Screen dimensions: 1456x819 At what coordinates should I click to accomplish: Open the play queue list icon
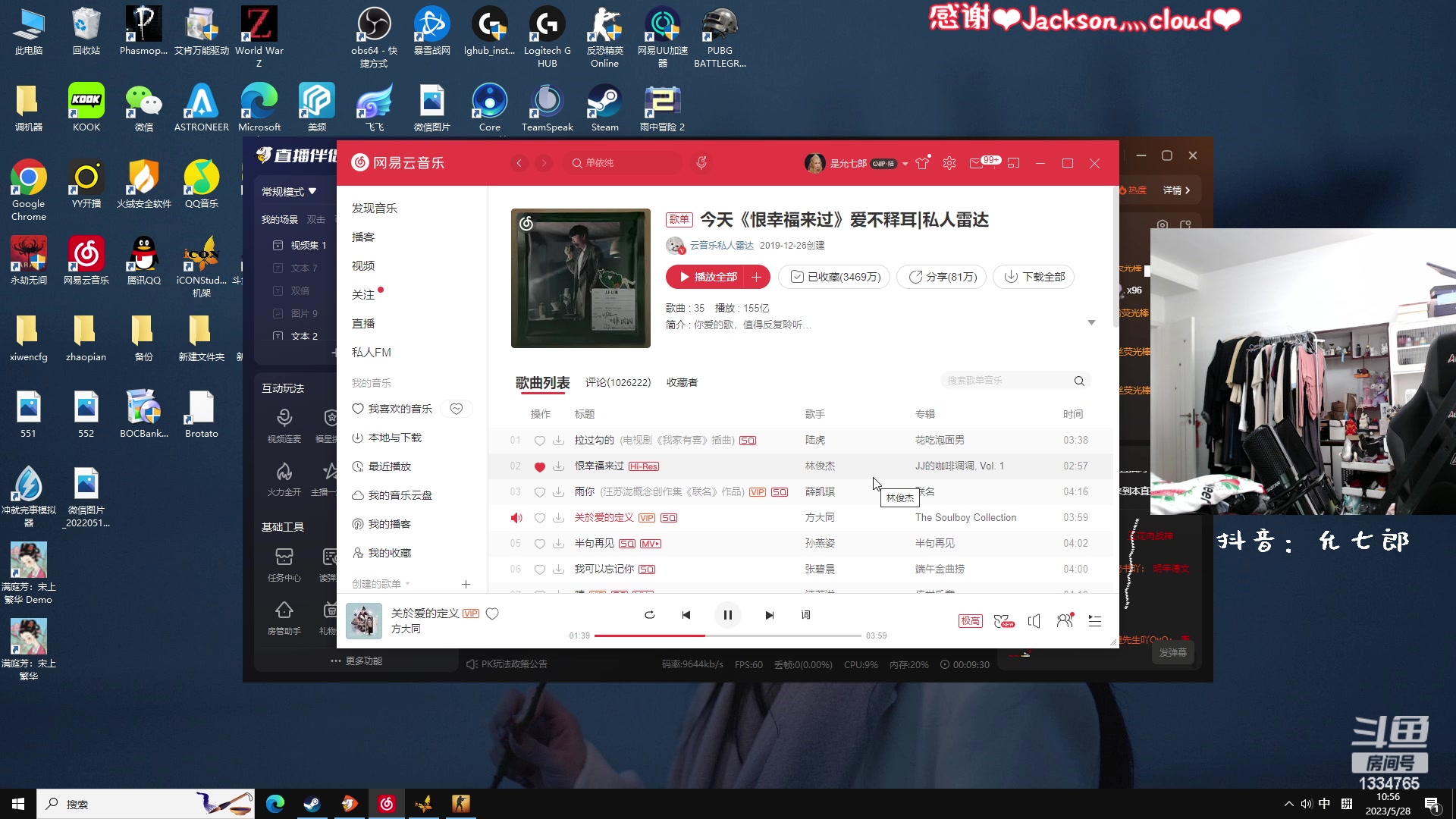pyautogui.click(x=1095, y=621)
